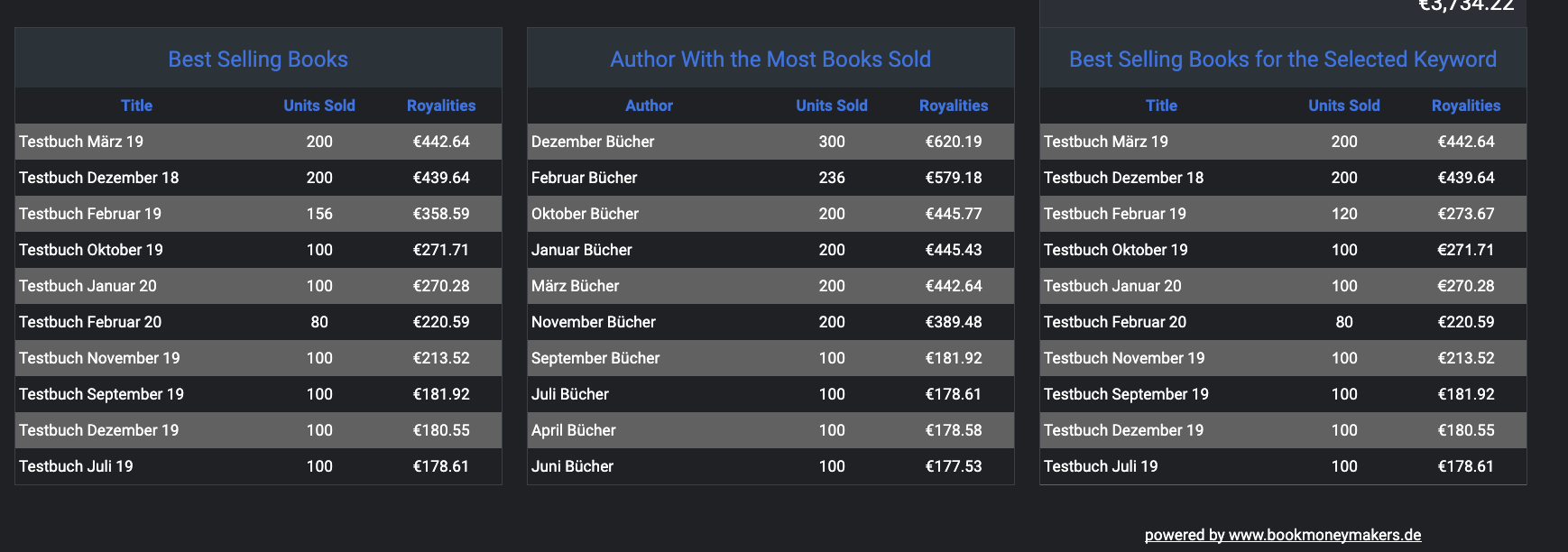
Task: Click Units Sold header in Best Selling Books table
Action: 319,106
